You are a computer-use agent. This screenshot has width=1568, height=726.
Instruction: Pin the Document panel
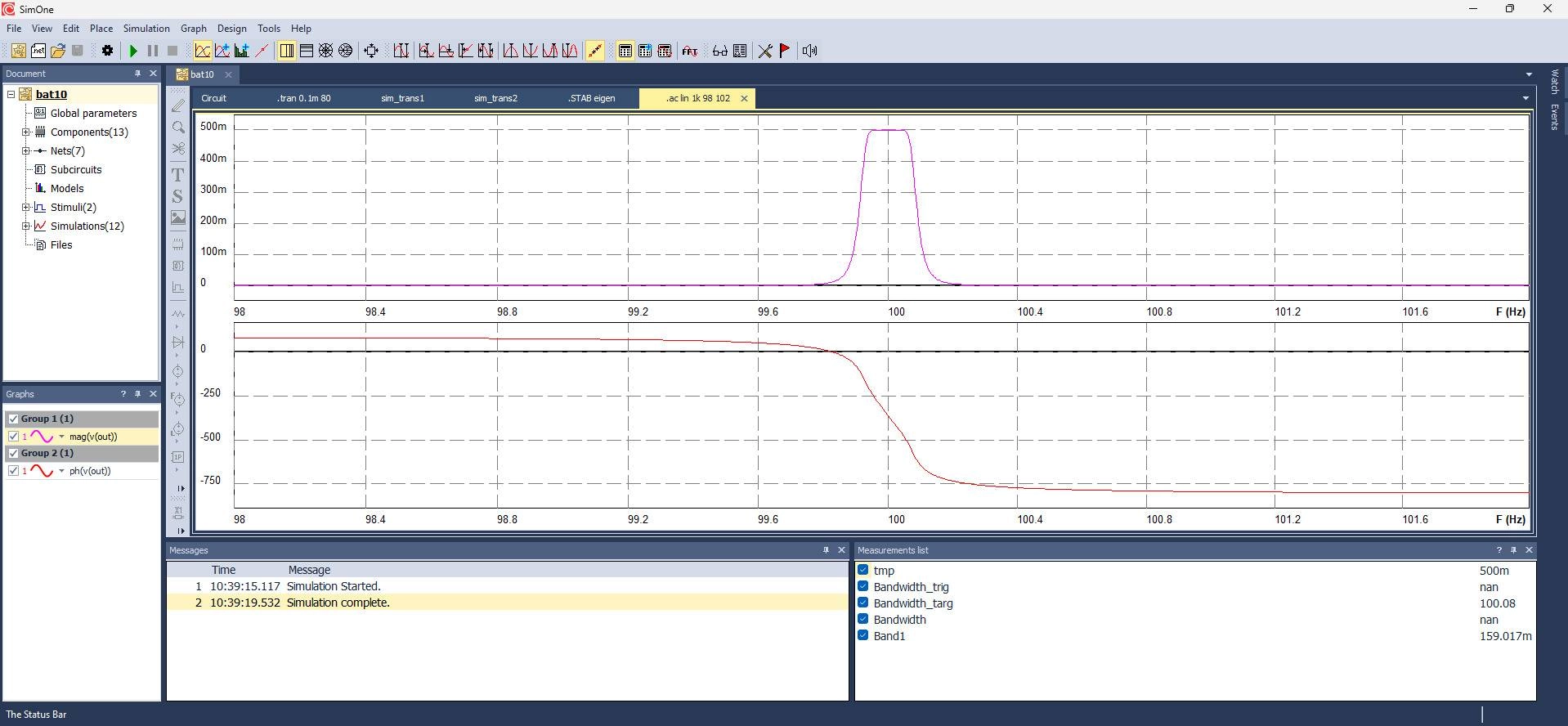click(137, 74)
